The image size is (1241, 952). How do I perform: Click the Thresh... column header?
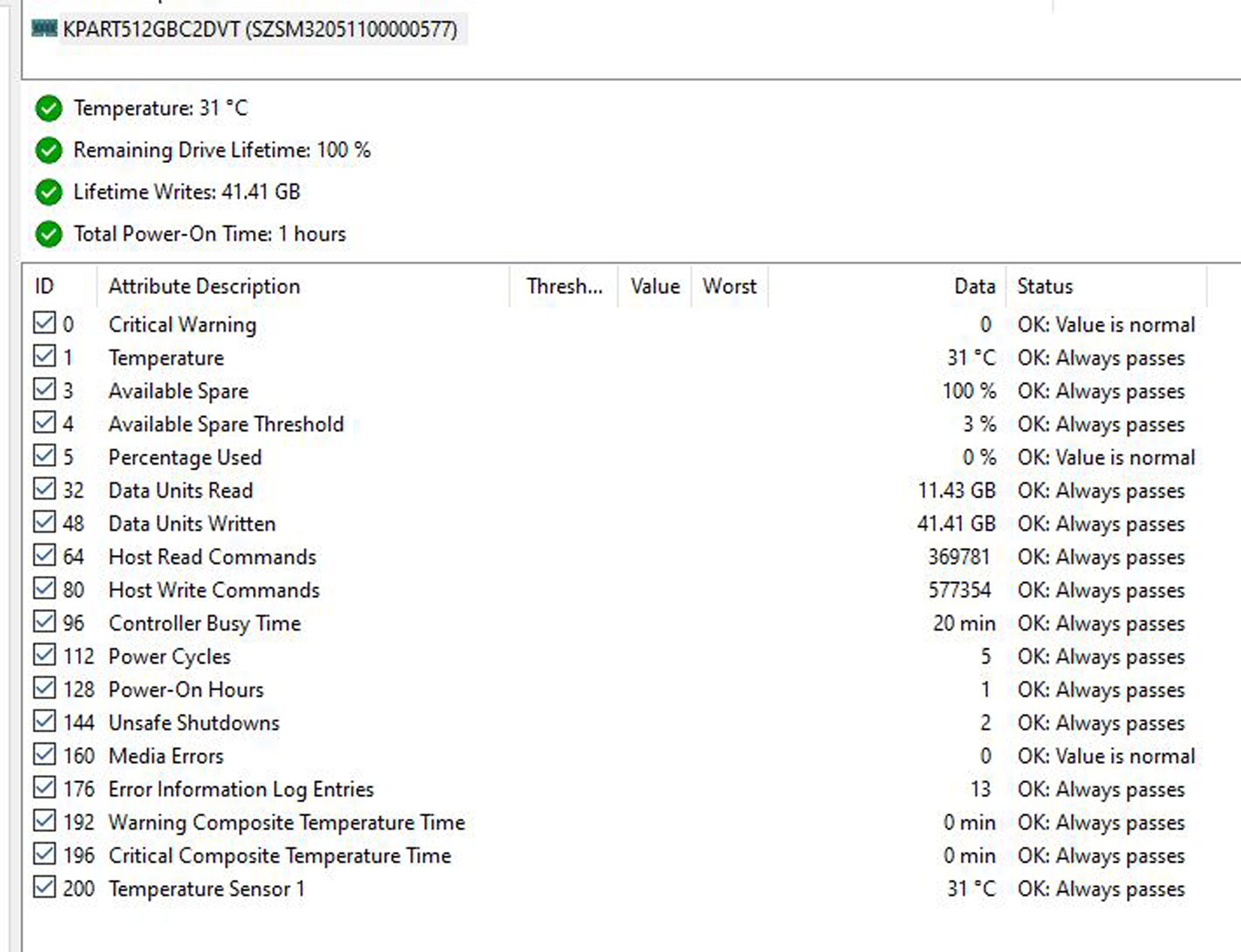564,286
